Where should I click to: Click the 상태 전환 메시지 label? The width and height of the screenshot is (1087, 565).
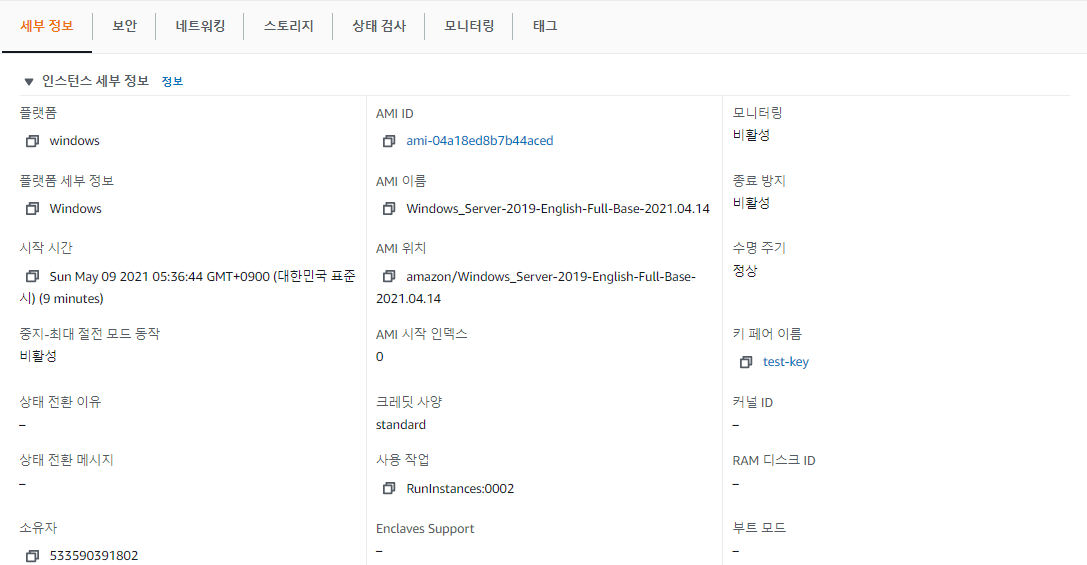tap(67, 460)
